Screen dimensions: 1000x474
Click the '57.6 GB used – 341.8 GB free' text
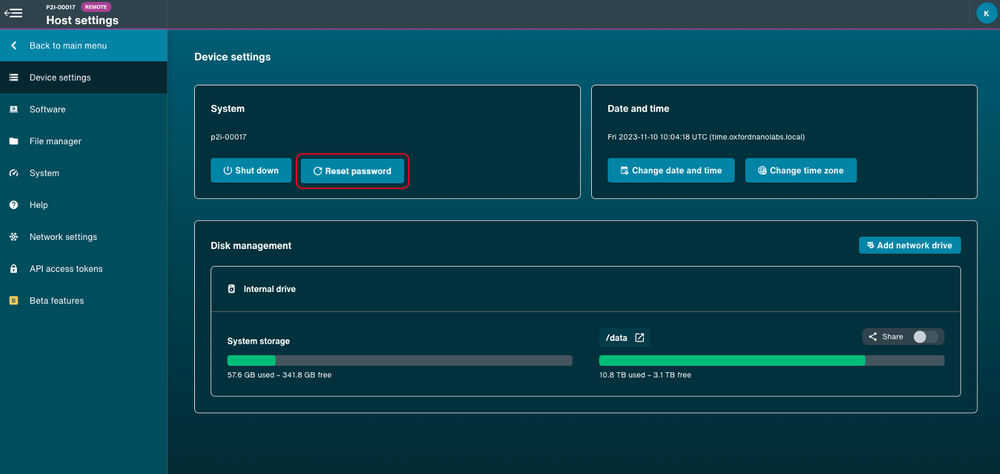click(x=279, y=375)
